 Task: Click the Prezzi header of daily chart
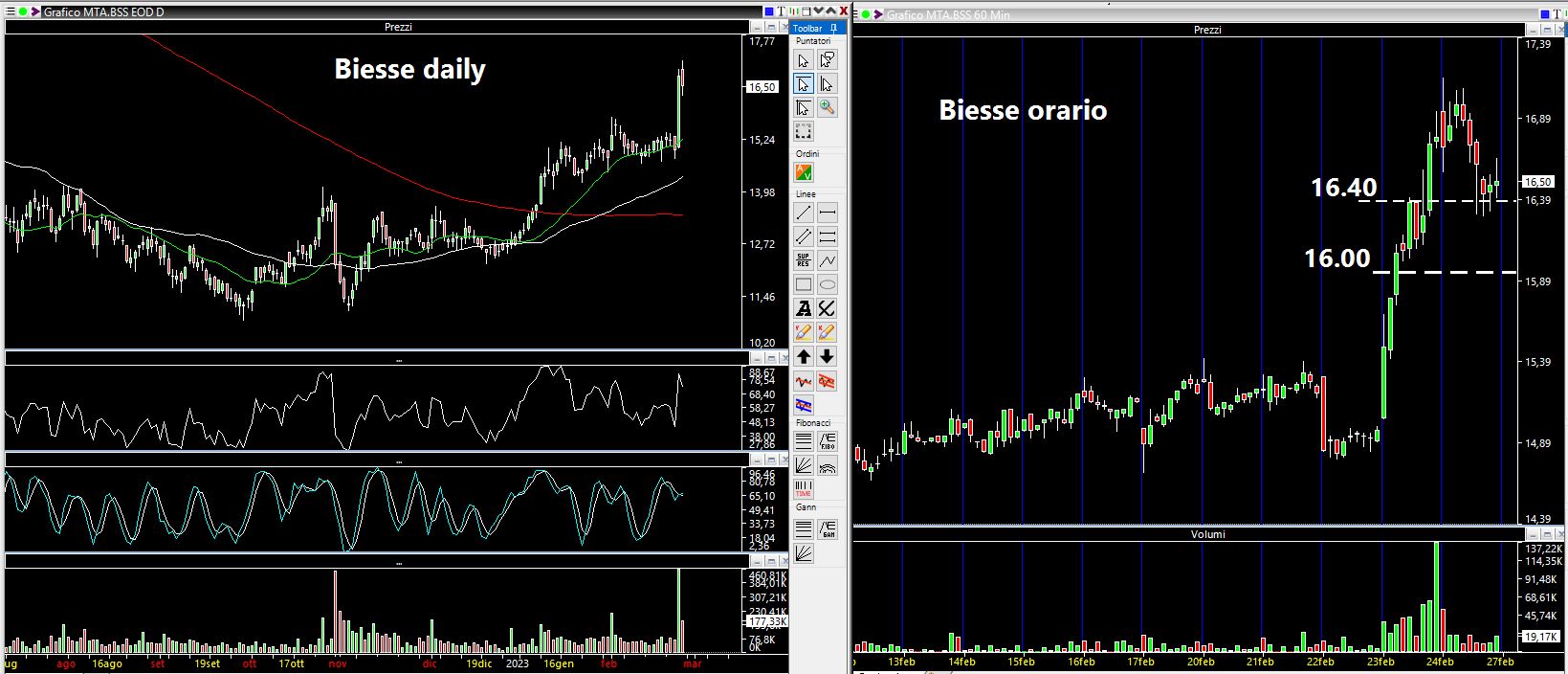398,27
